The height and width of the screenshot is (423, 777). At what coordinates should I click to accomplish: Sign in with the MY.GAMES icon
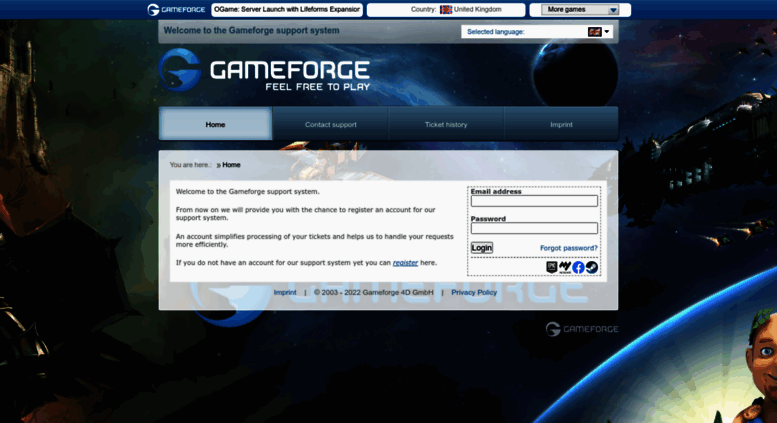565,267
